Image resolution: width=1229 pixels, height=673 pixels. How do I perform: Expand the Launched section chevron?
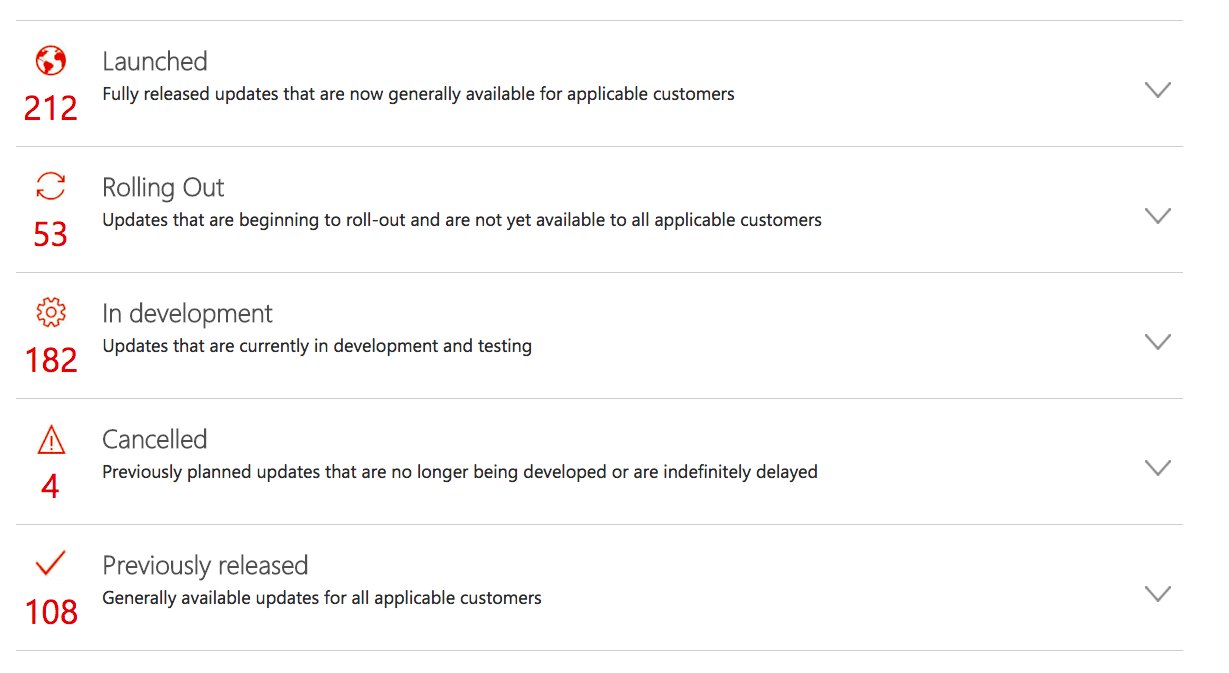point(1157,90)
